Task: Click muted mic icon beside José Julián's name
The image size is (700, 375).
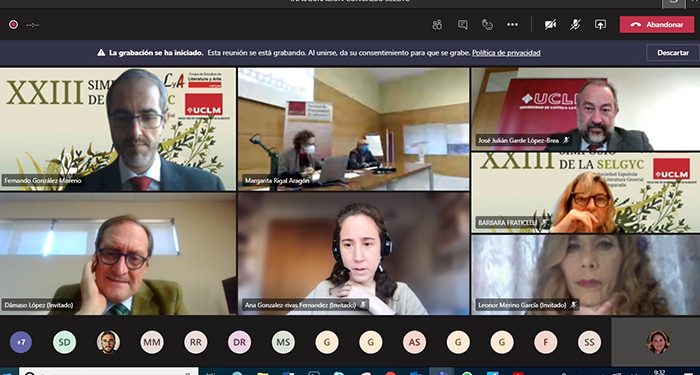Action: 566,140
